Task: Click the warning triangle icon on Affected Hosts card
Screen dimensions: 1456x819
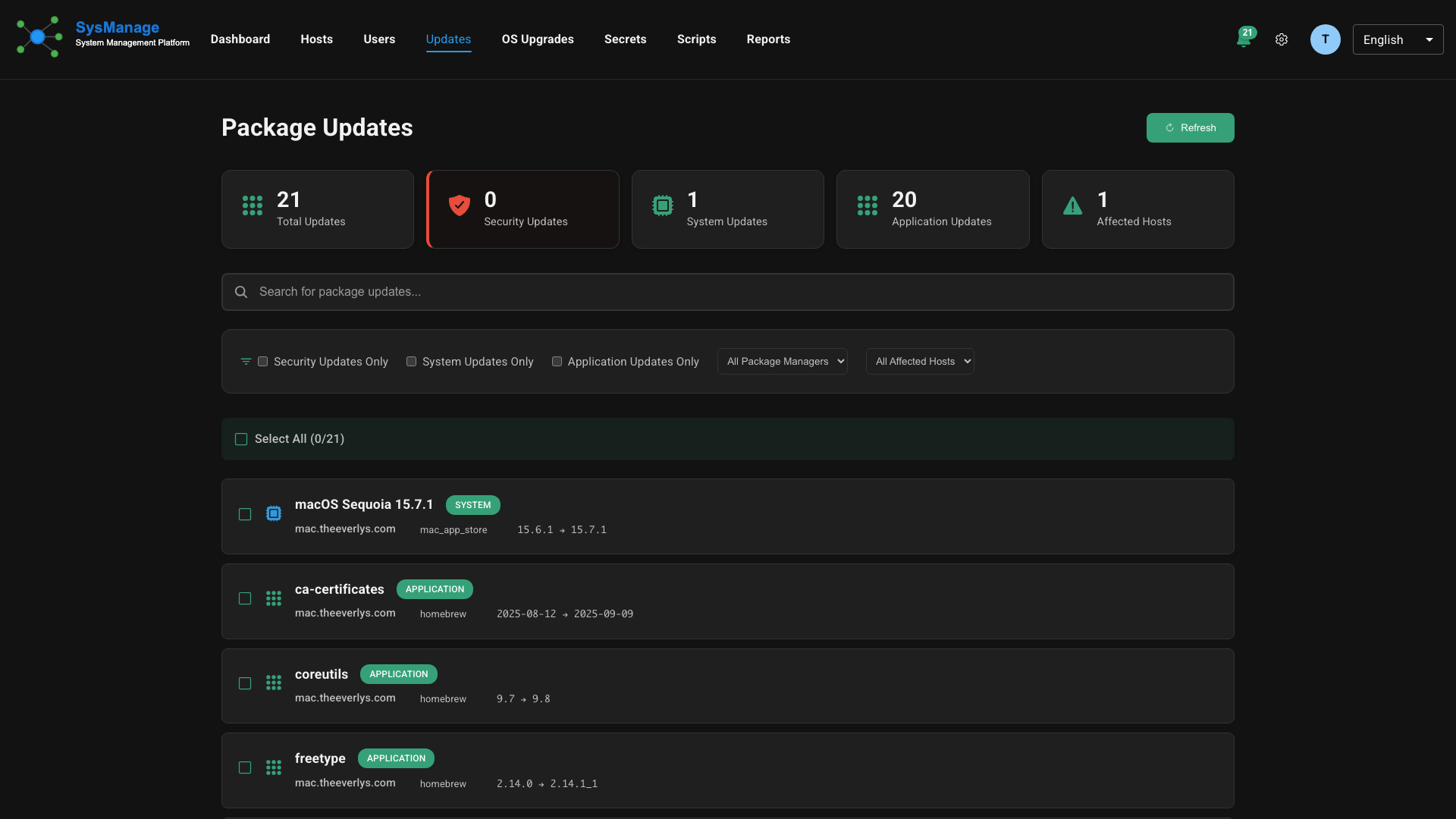Action: click(1072, 206)
